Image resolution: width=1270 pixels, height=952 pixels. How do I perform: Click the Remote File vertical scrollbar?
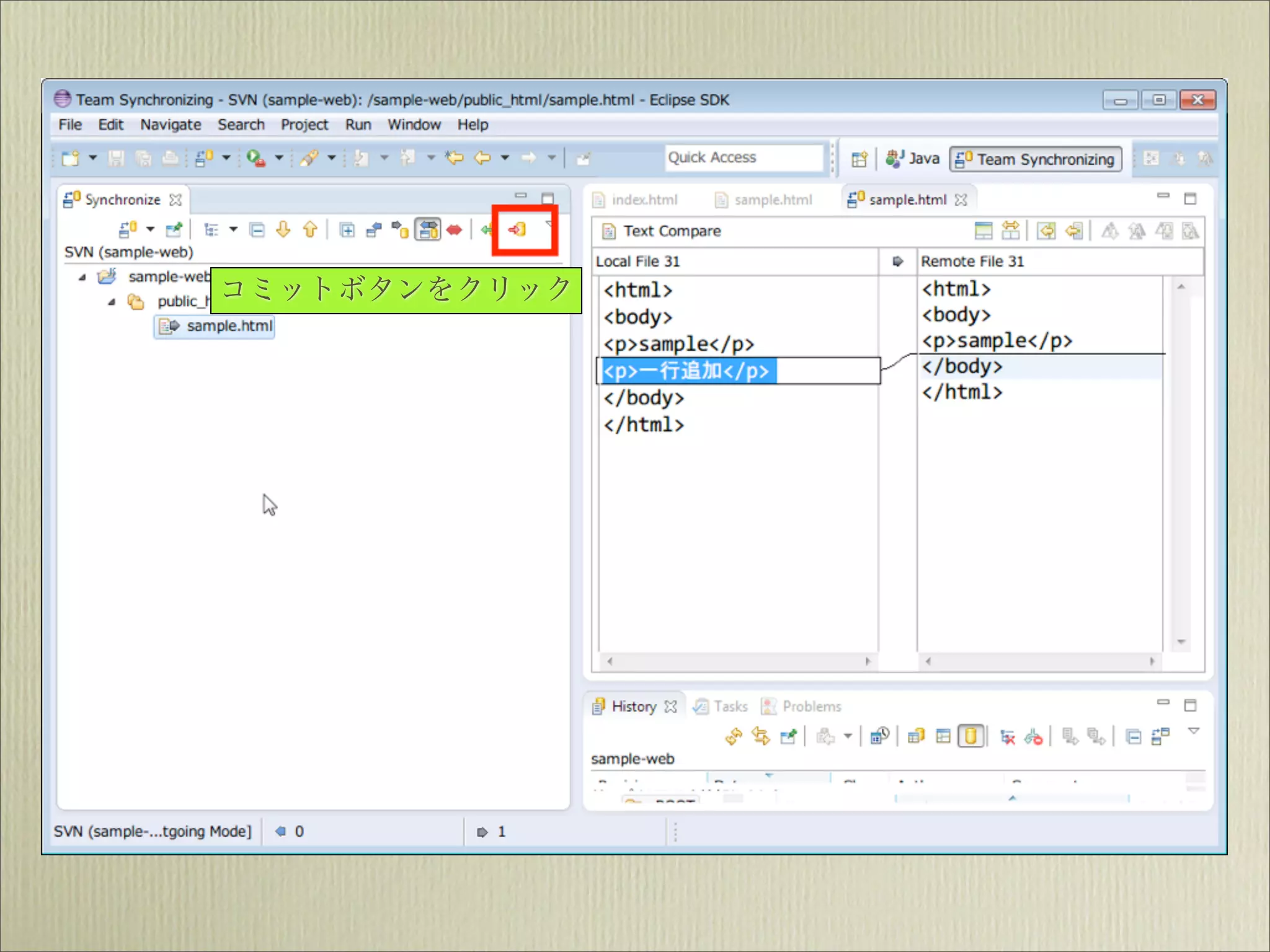point(1181,465)
